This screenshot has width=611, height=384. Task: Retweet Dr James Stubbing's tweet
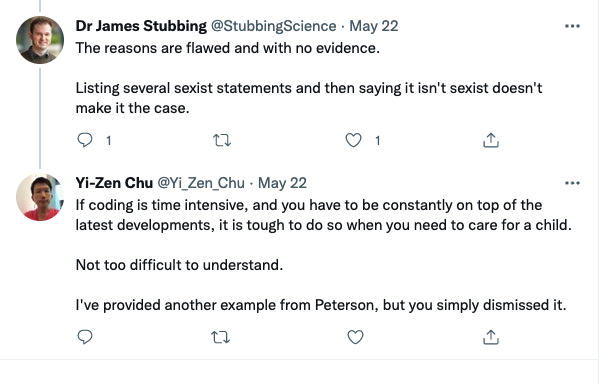[222, 140]
